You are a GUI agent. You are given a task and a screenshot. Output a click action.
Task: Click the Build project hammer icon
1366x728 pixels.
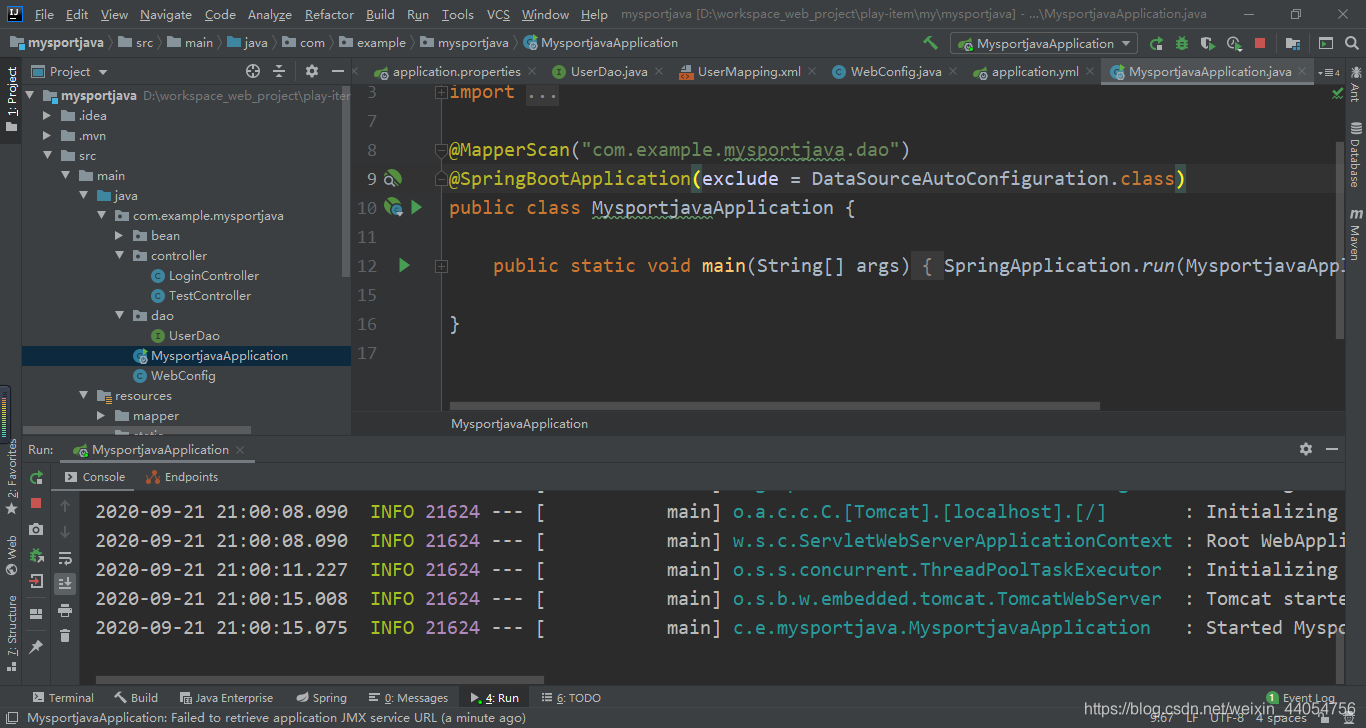click(x=931, y=43)
